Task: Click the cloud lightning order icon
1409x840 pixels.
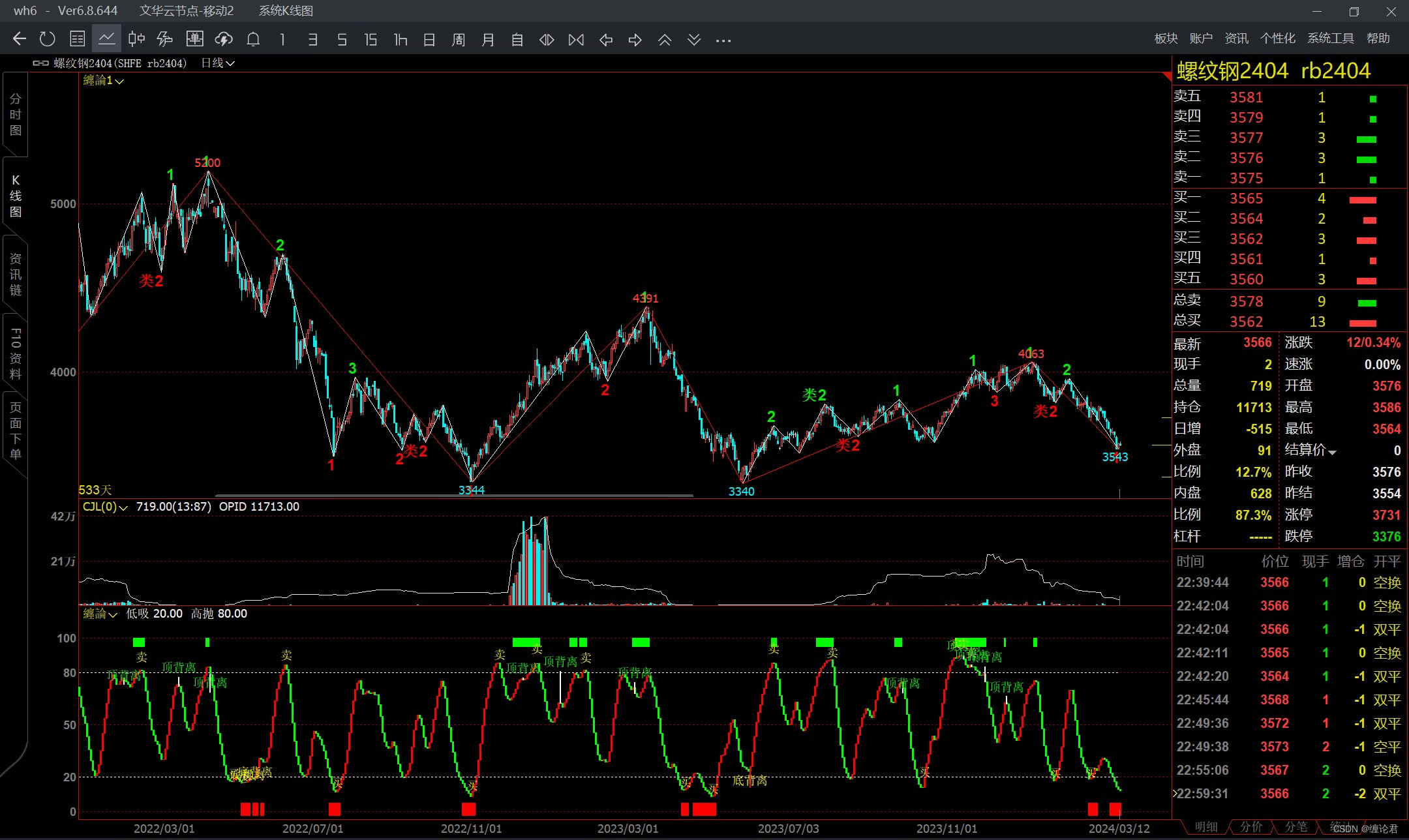Action: (x=224, y=39)
